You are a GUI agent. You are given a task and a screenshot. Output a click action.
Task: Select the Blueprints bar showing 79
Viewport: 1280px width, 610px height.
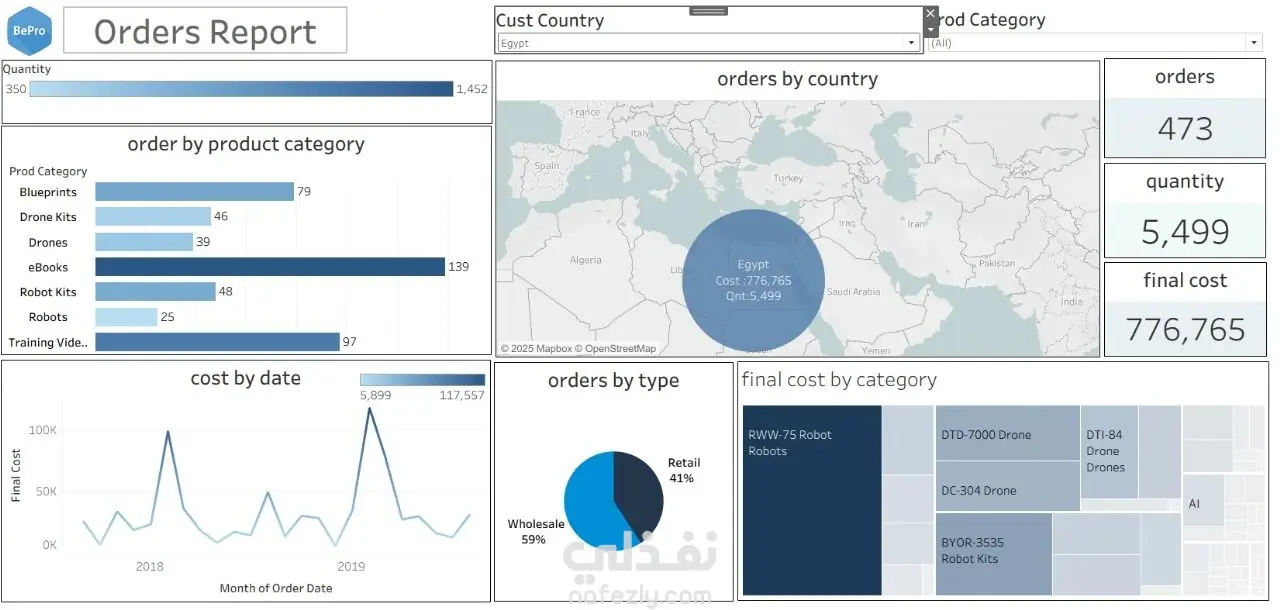pos(194,192)
